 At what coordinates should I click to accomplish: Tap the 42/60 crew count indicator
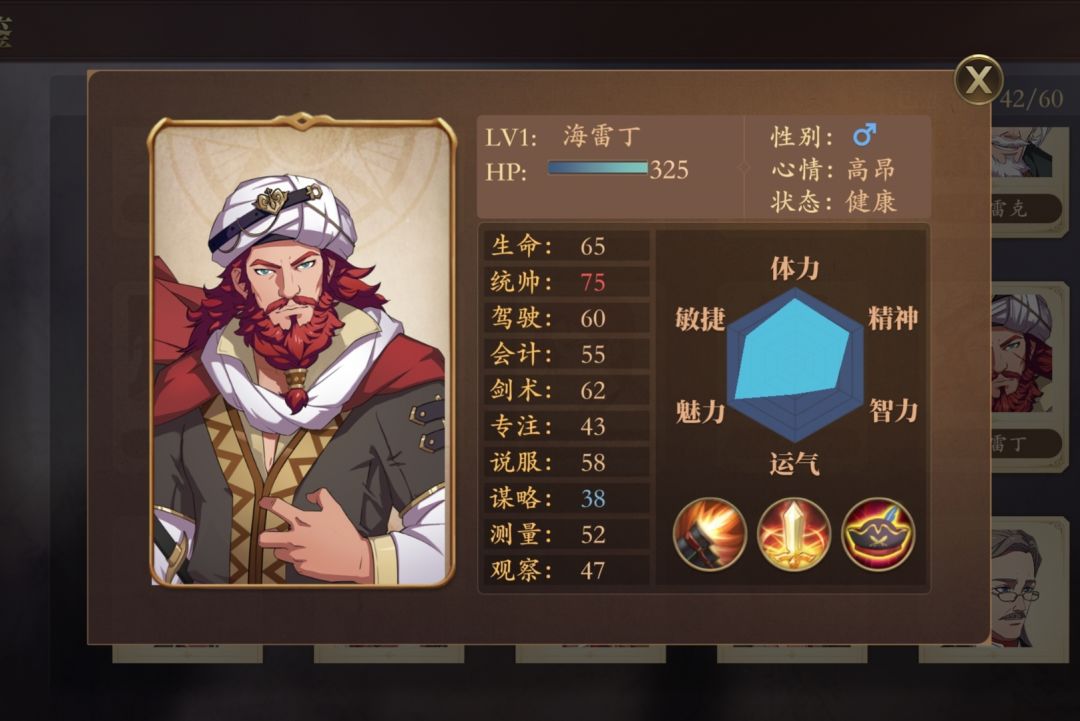(1031, 99)
